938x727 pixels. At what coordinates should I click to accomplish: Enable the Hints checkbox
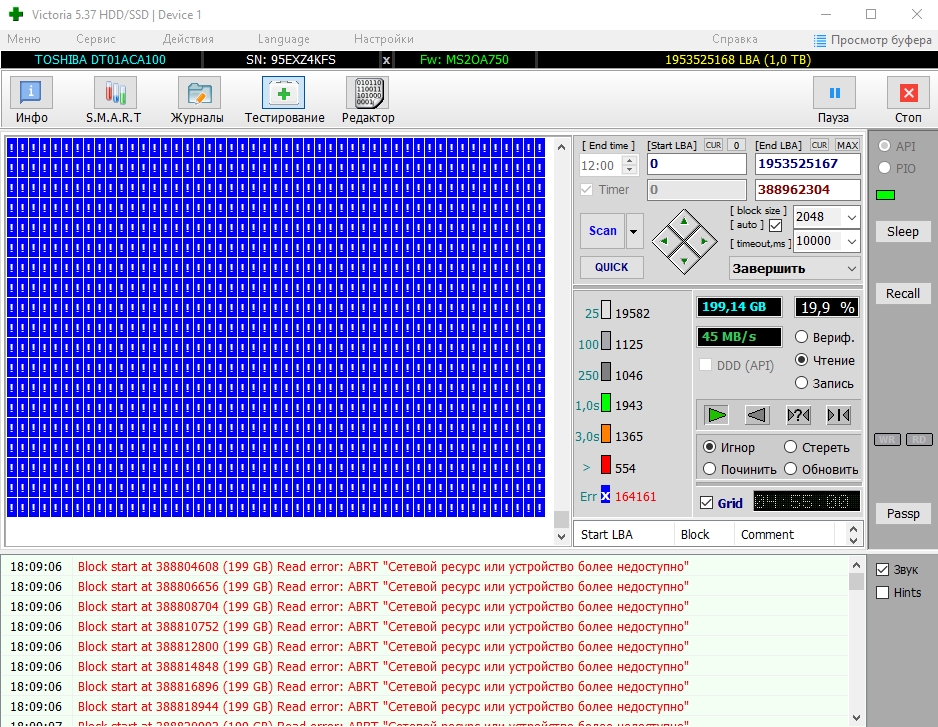click(882, 592)
